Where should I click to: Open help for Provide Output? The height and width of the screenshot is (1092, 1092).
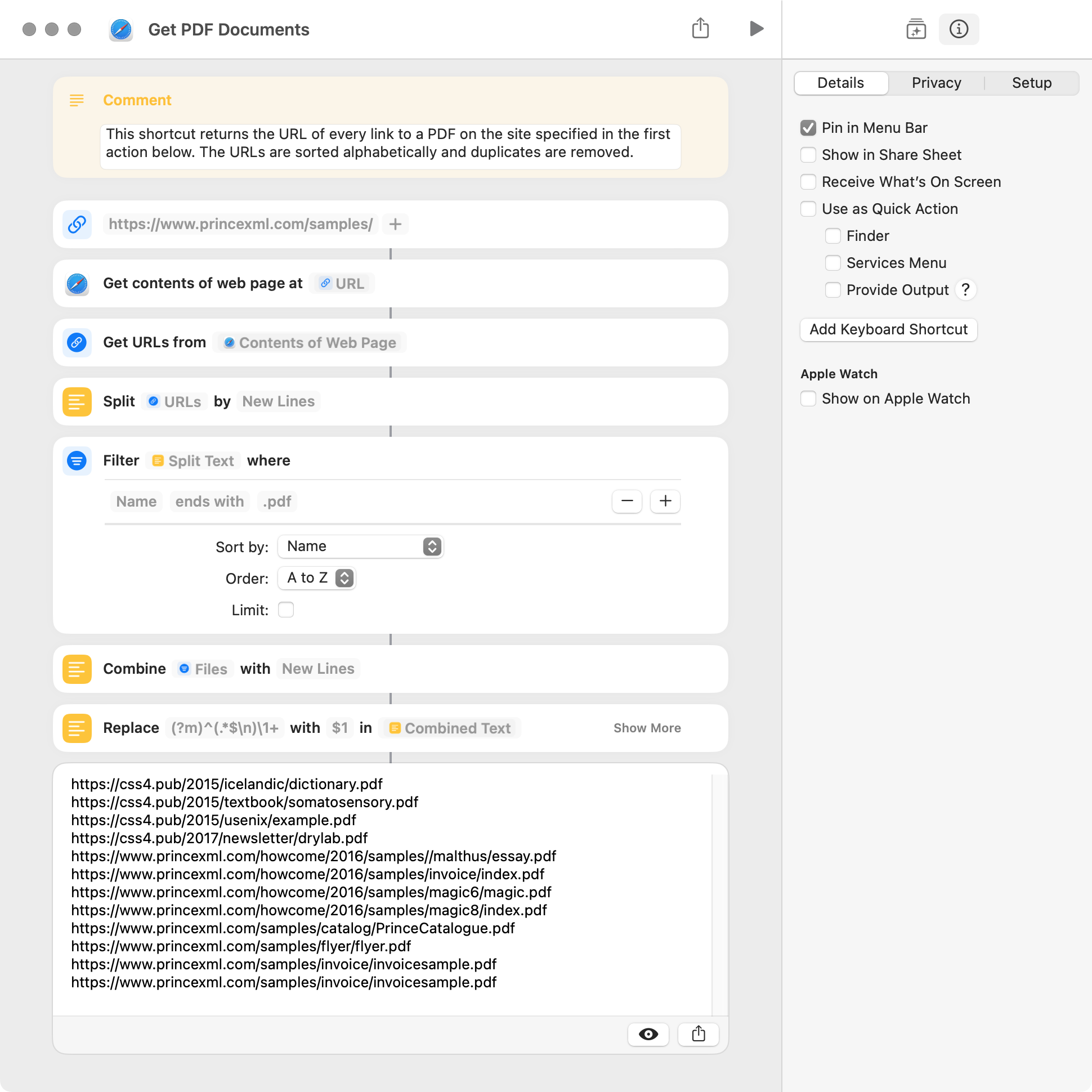965,290
